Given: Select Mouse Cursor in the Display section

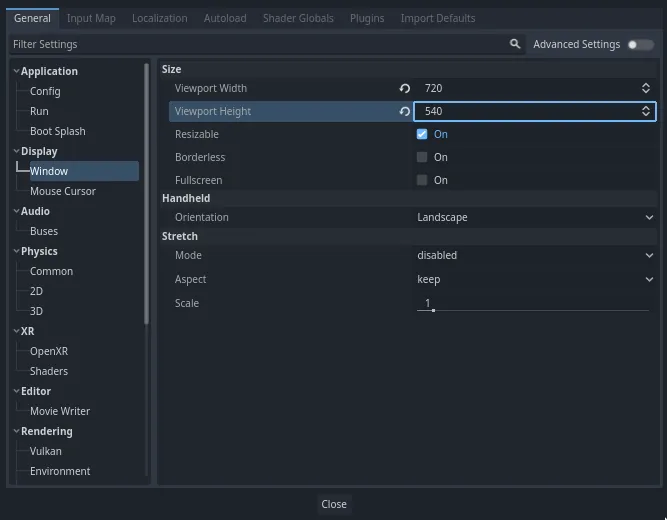Looking at the screenshot, I should (x=63, y=191).
